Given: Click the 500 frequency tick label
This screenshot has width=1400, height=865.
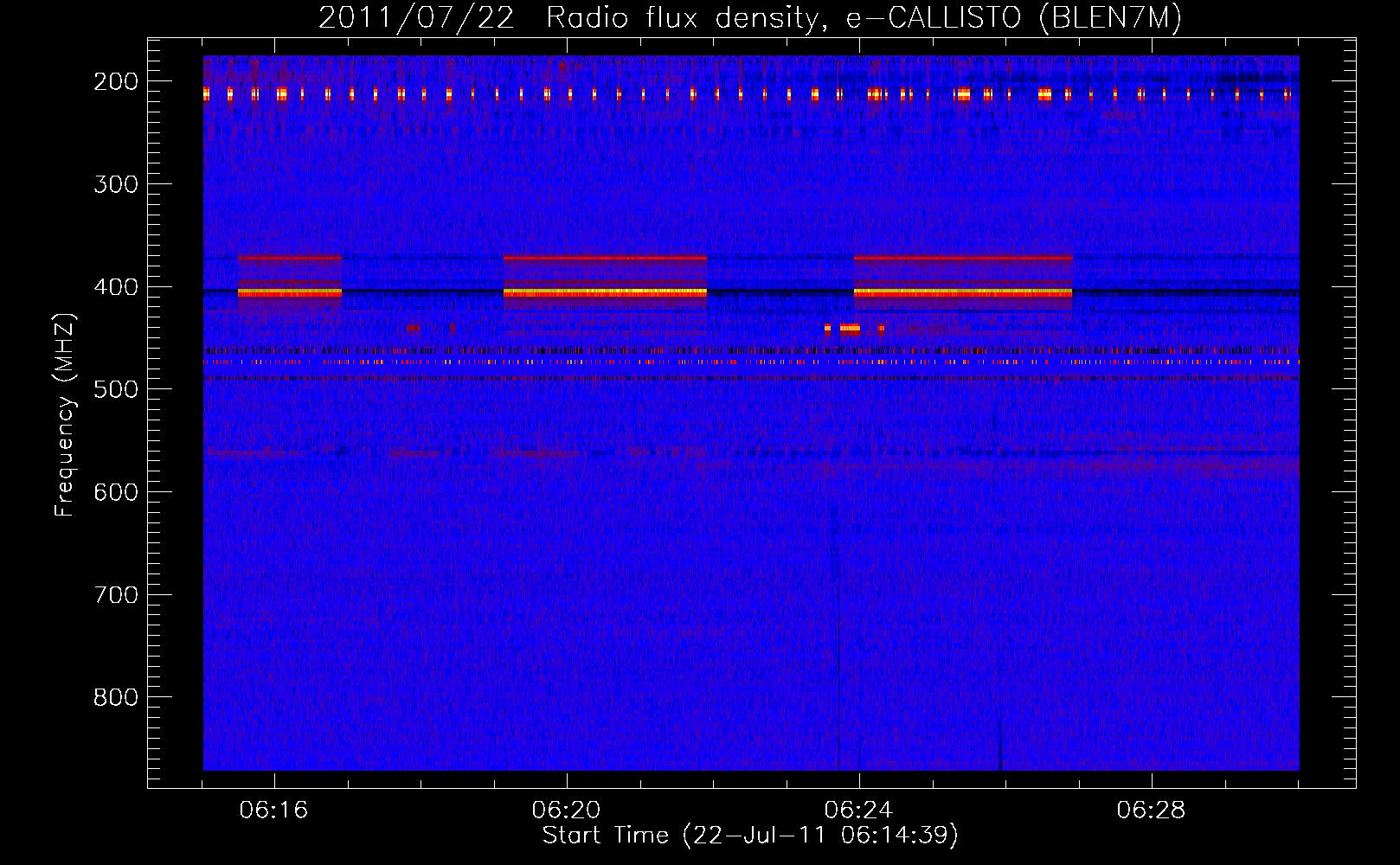Looking at the screenshot, I should pyautogui.click(x=116, y=389).
